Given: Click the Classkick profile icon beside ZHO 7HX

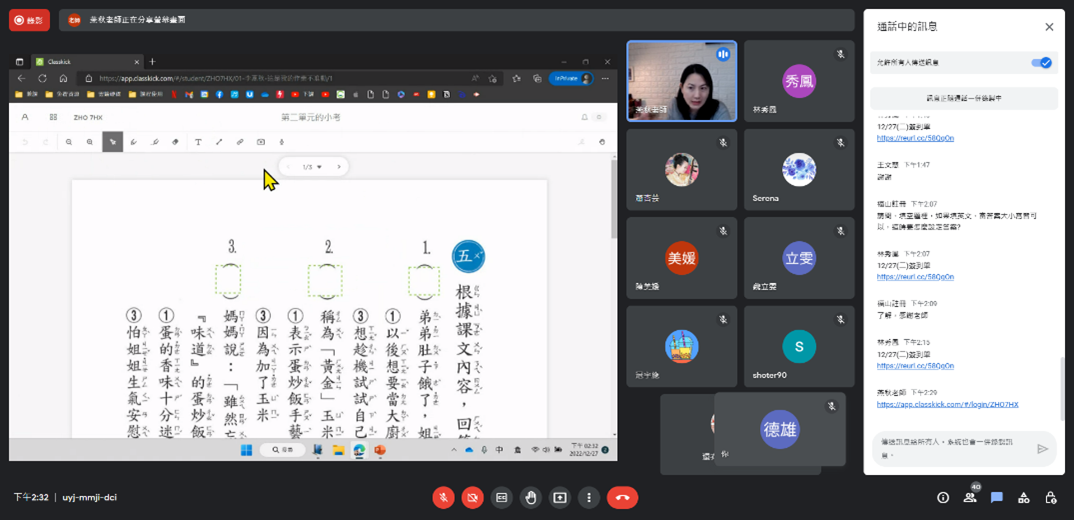Looking at the screenshot, I should coord(25,117).
